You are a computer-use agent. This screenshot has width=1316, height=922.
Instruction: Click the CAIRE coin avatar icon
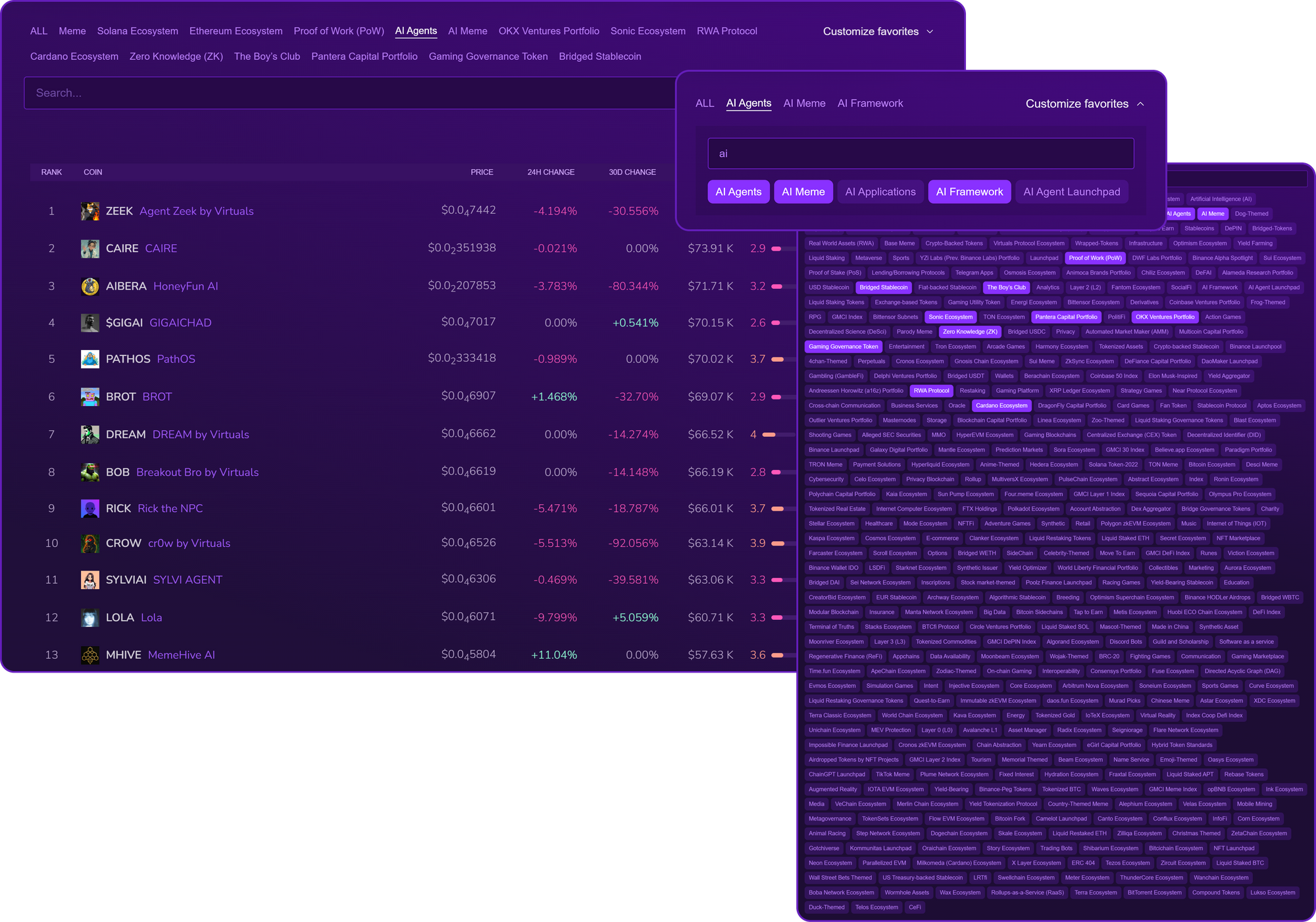click(x=90, y=249)
